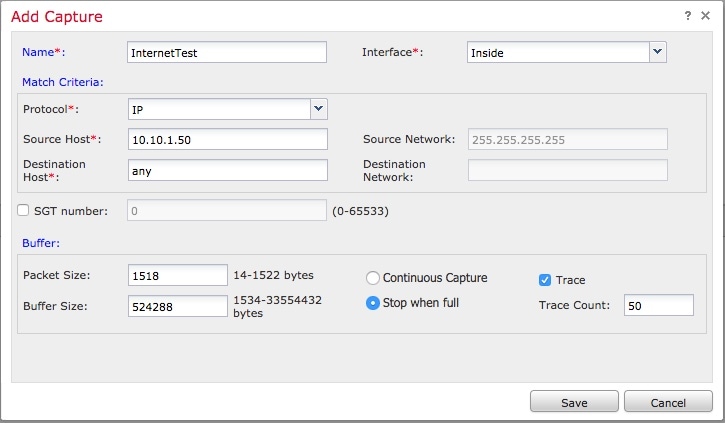
Task: Select the Continuous Capture radio option
Action: coord(373,278)
